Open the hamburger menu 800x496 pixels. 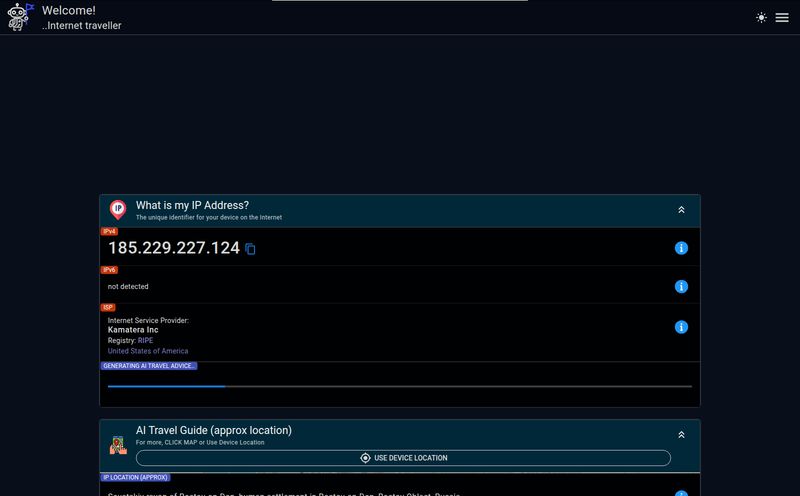[782, 17]
